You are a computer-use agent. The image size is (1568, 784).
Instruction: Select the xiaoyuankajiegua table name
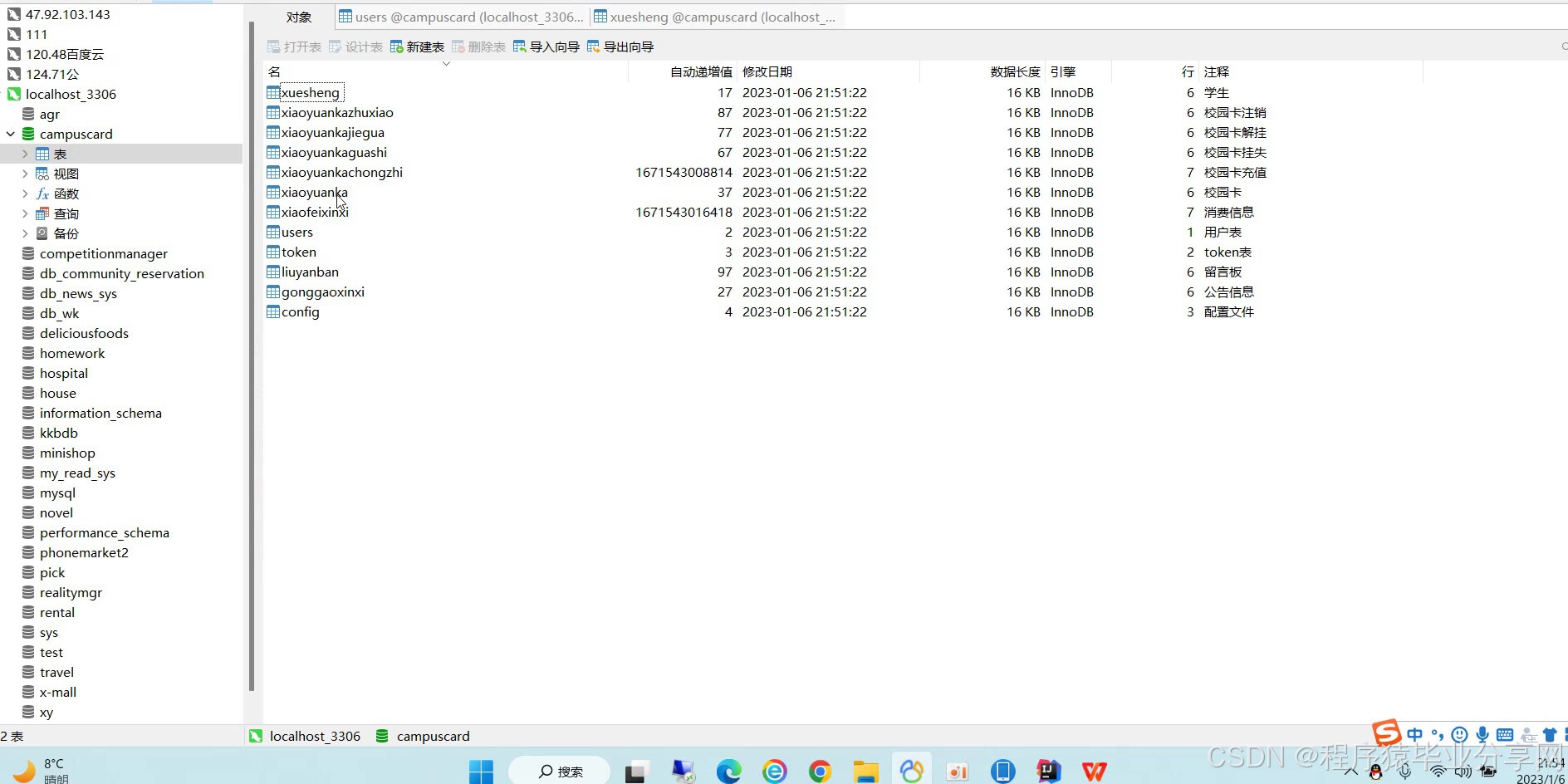tap(333, 132)
